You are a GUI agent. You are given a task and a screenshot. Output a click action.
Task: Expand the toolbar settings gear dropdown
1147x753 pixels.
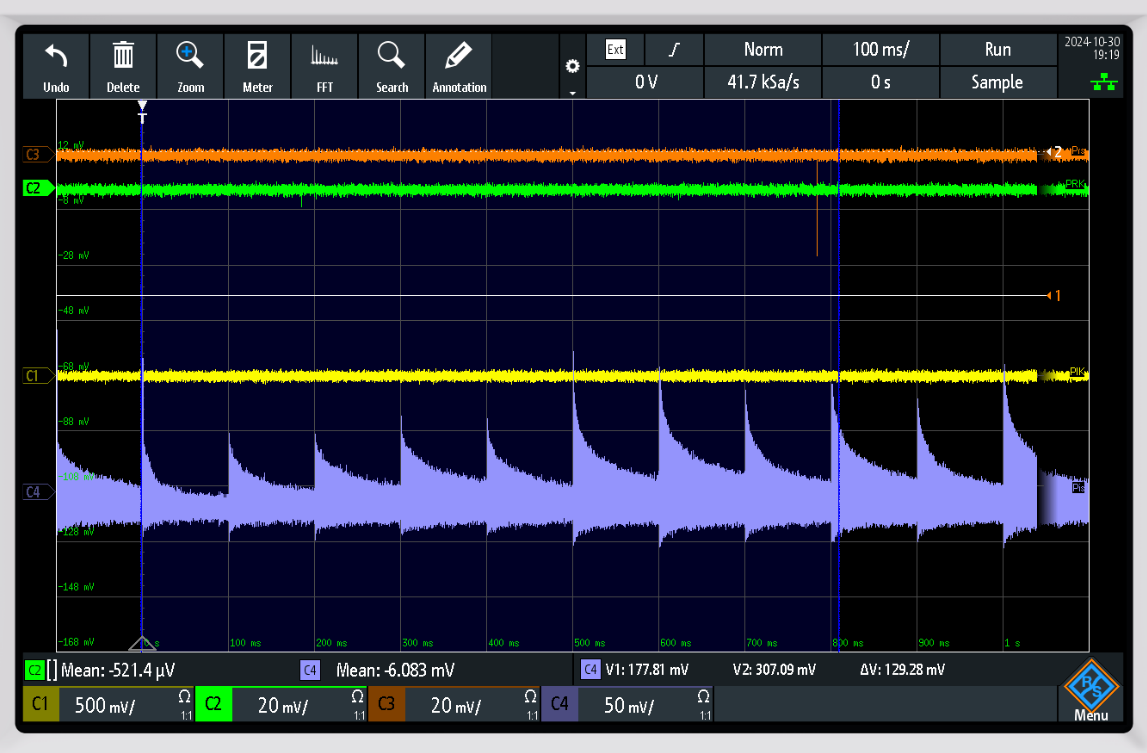tap(572, 68)
